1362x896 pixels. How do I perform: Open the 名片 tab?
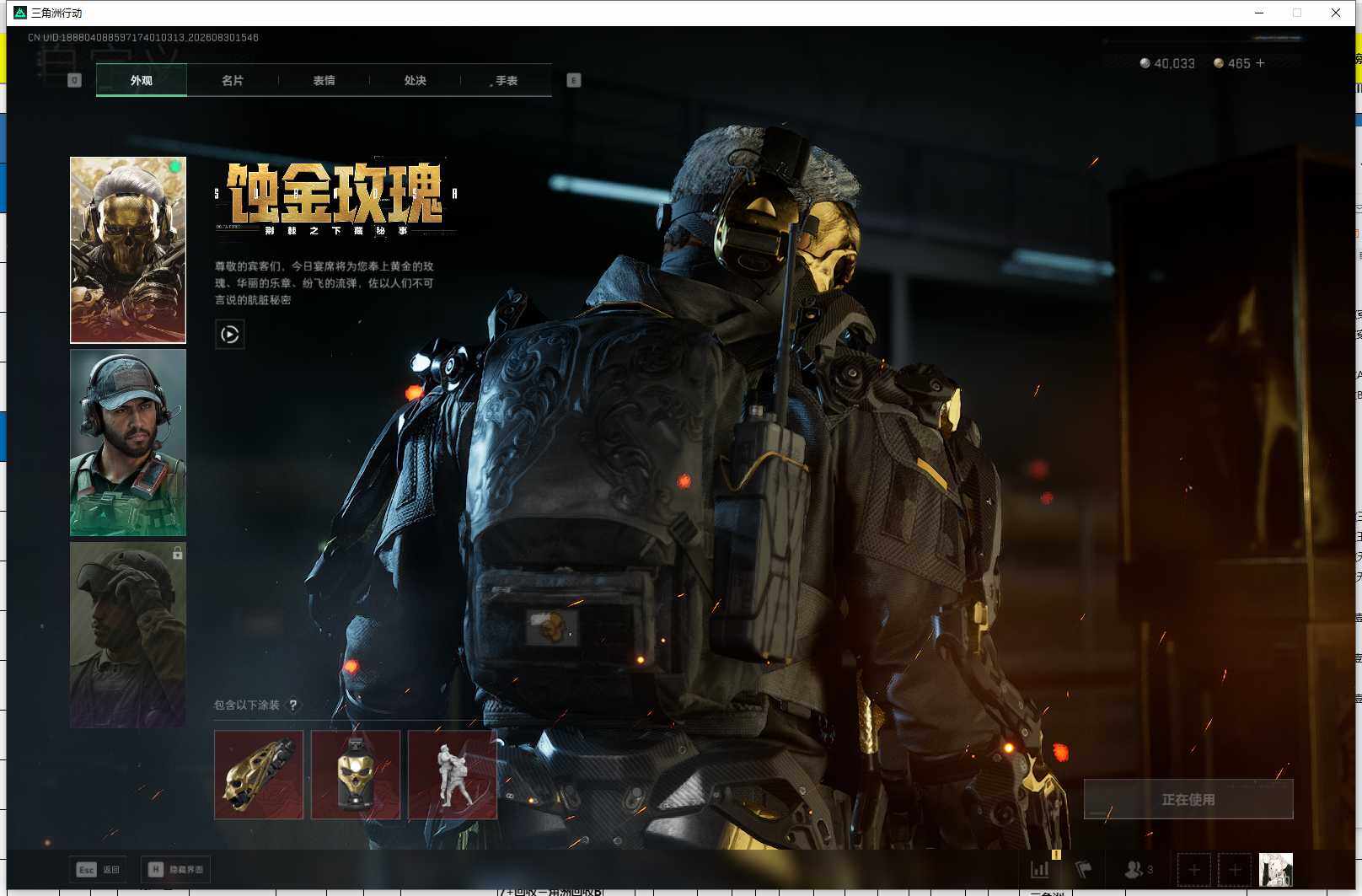tap(233, 80)
